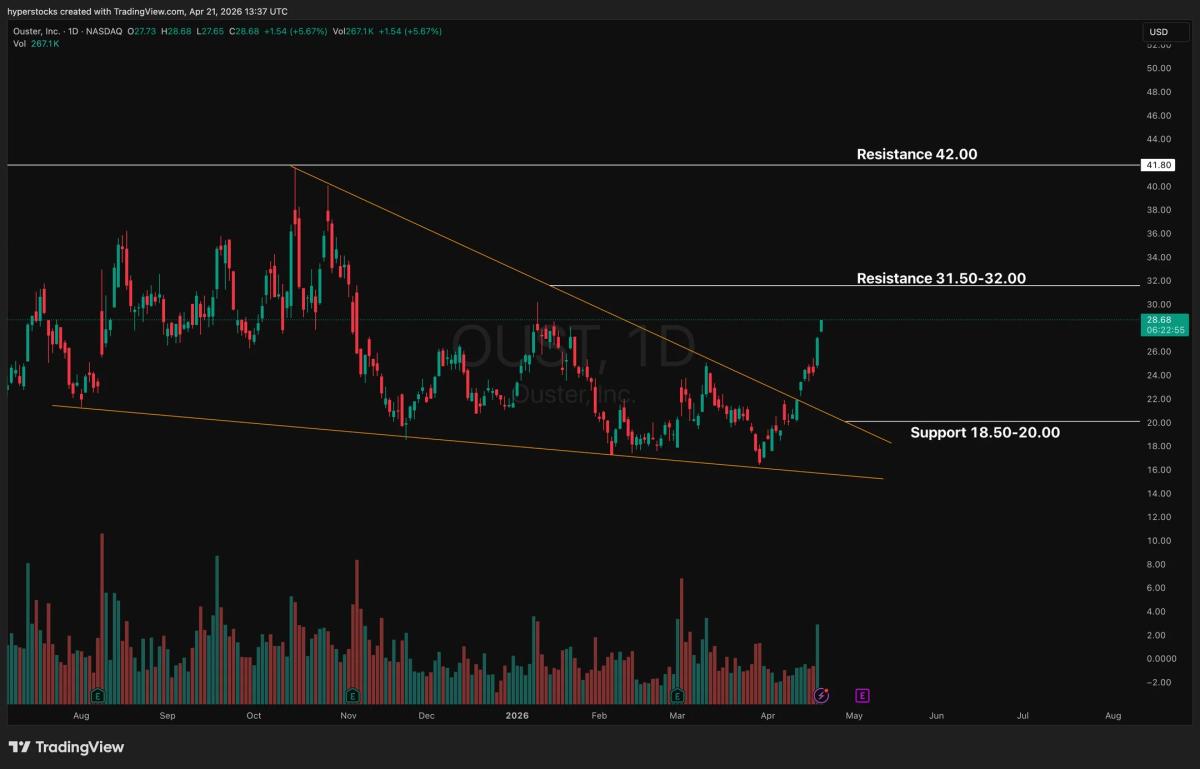
Task: Select the Support 18.50-20.00 text label
Action: pyautogui.click(x=984, y=433)
